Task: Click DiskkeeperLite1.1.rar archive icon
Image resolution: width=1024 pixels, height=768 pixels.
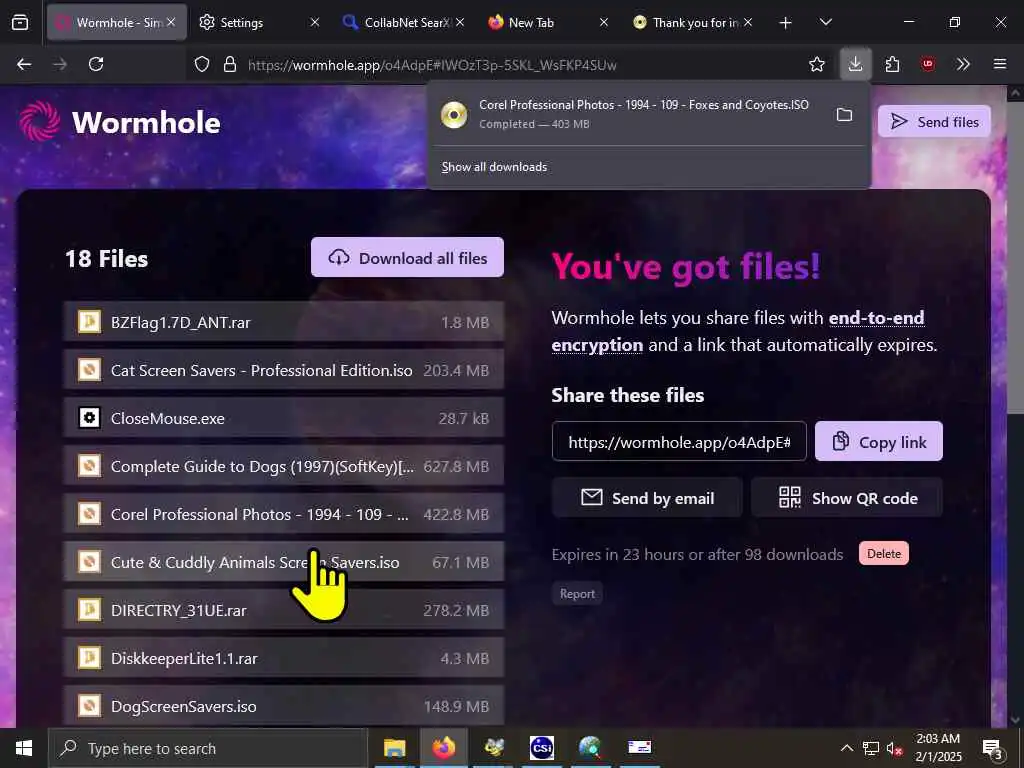Action: (x=89, y=658)
